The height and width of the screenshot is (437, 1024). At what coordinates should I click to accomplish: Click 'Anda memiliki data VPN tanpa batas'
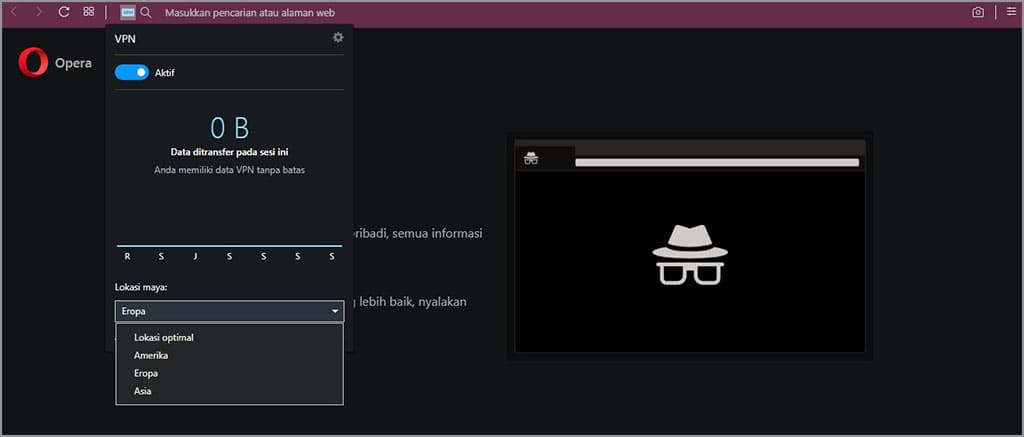(229, 169)
